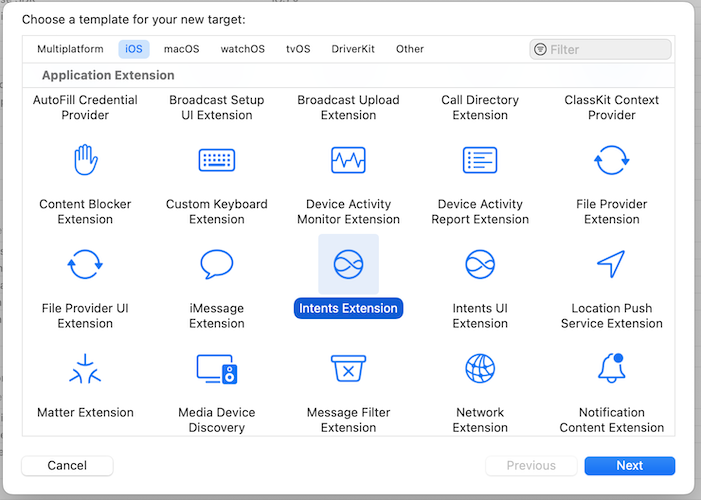Focus the Filter text field
The image size is (701, 500).
coord(600,49)
